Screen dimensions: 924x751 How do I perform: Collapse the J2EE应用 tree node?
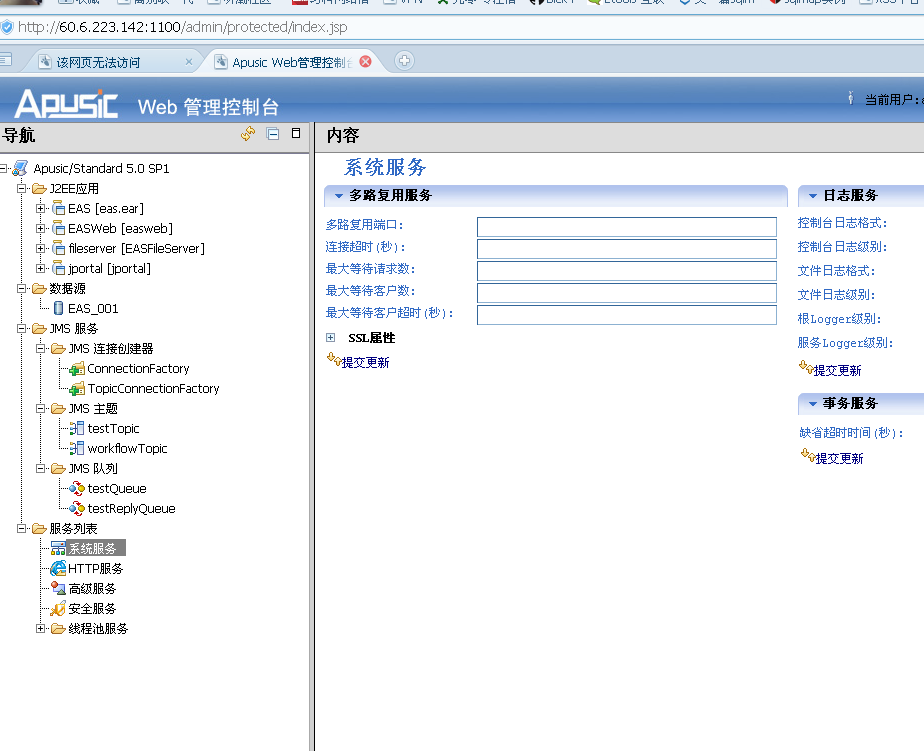[x=22, y=189]
